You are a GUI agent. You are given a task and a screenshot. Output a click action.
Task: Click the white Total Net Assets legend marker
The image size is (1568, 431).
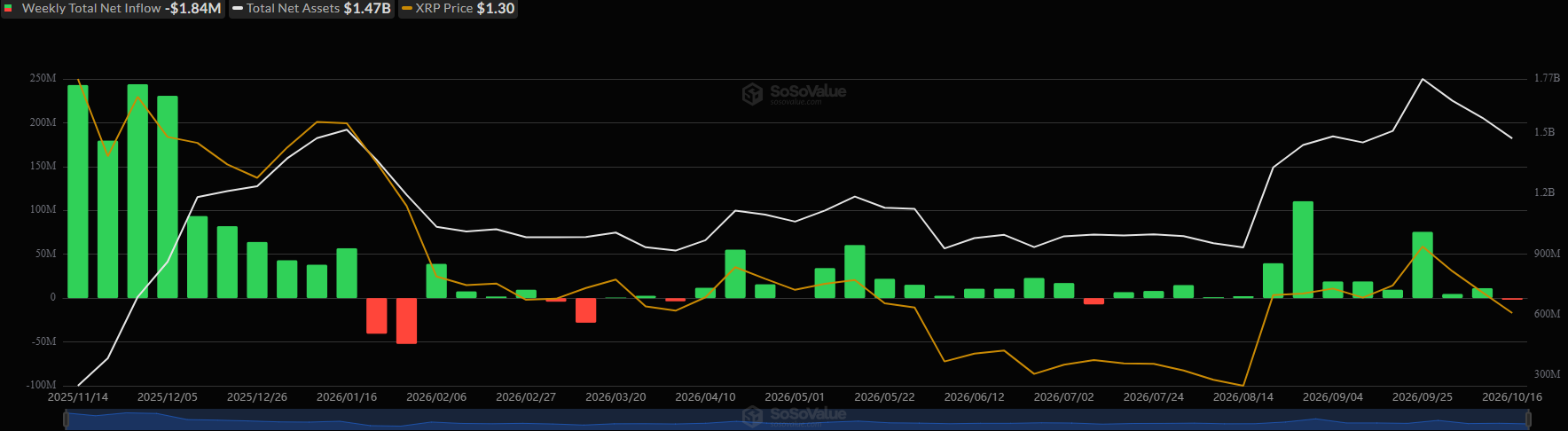(x=238, y=8)
